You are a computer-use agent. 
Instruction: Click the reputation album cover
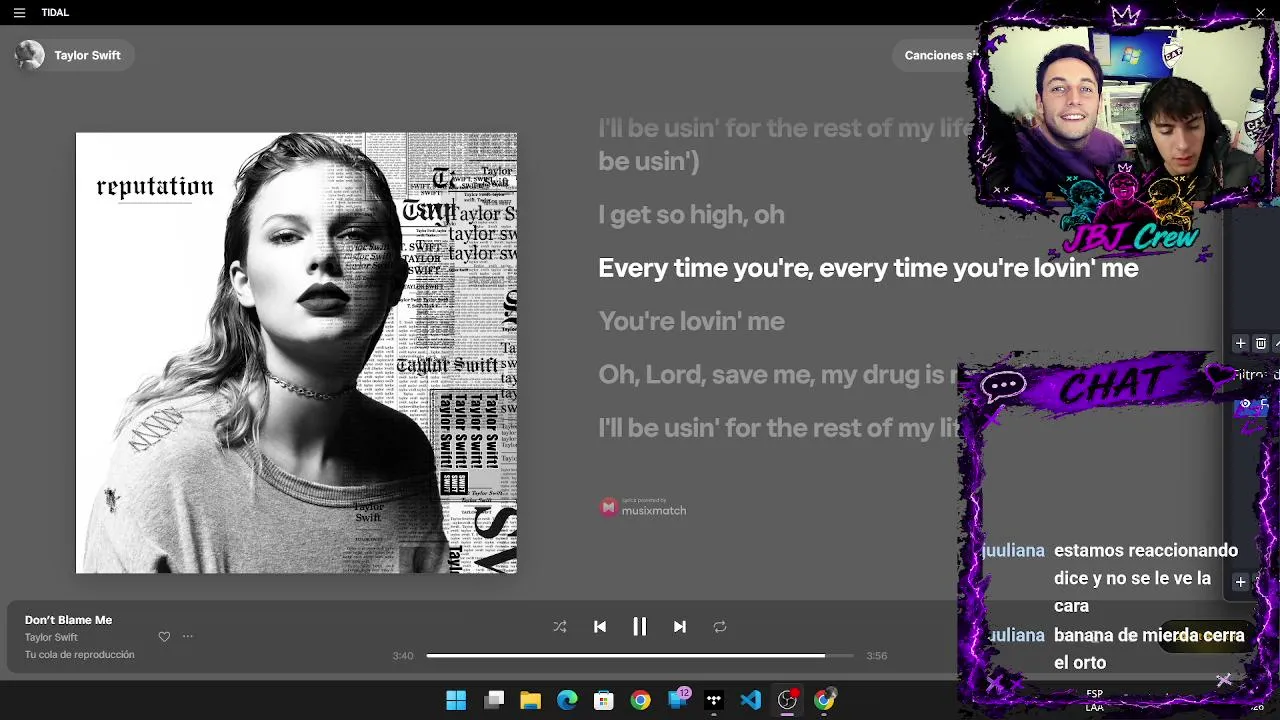click(296, 353)
